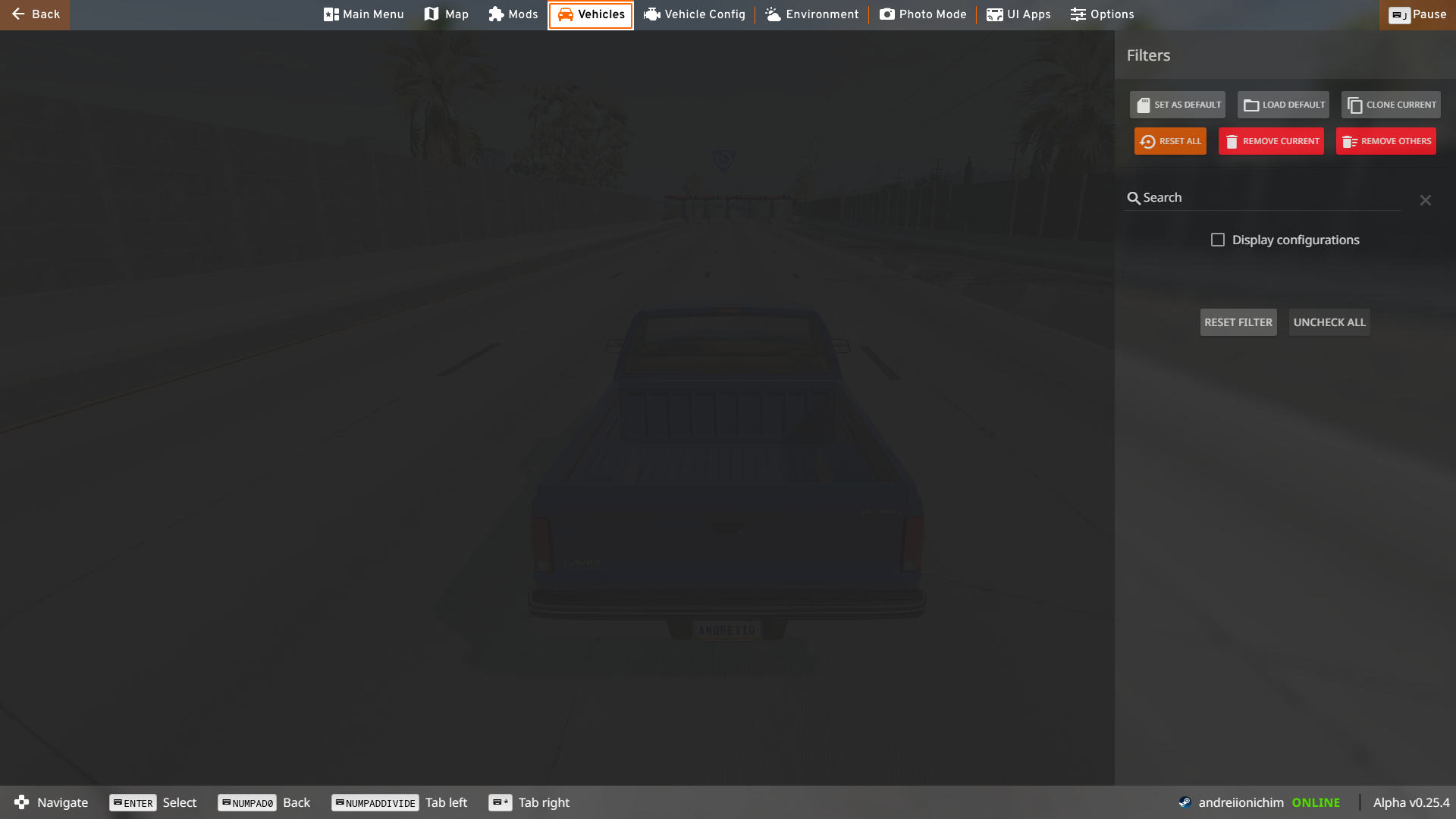Enable Display configurations checkbox

pos(1218,240)
